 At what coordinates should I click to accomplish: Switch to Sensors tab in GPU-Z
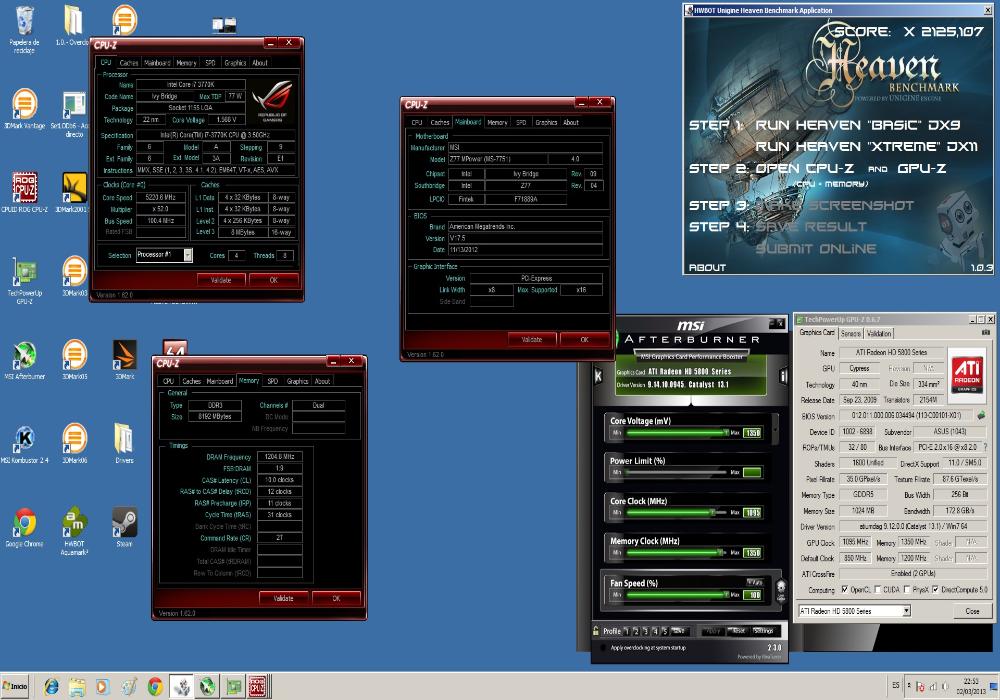(851, 333)
